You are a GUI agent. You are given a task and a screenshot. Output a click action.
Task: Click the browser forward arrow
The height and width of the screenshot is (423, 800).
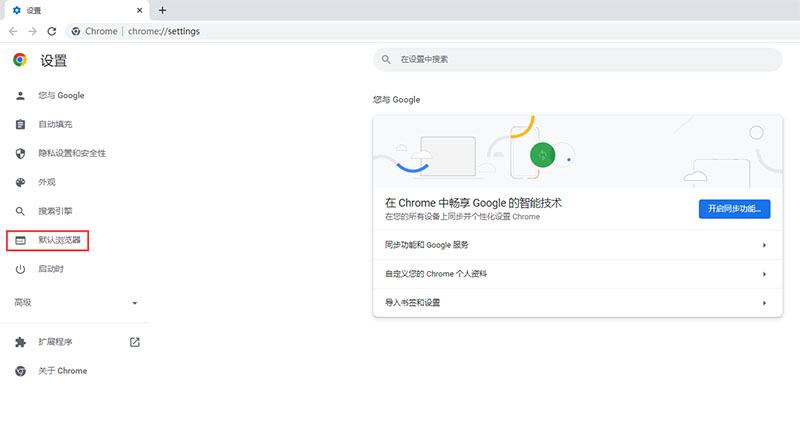pos(32,31)
